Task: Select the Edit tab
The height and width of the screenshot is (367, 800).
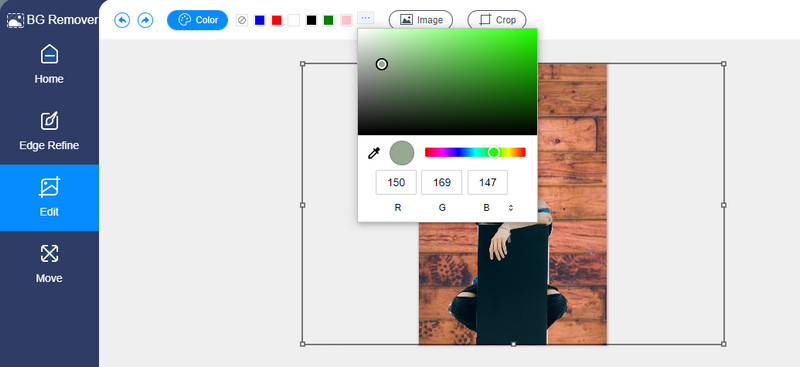Action: pos(49,198)
